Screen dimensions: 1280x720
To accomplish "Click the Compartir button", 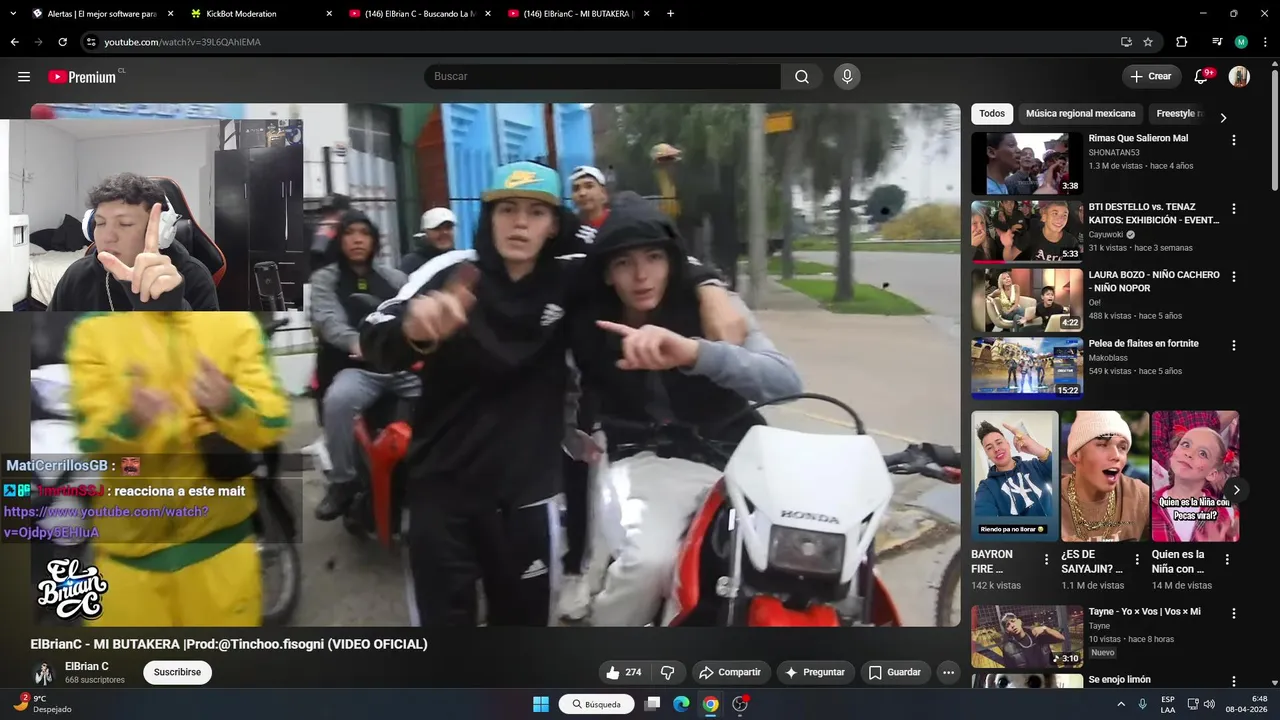I will pyautogui.click(x=730, y=672).
